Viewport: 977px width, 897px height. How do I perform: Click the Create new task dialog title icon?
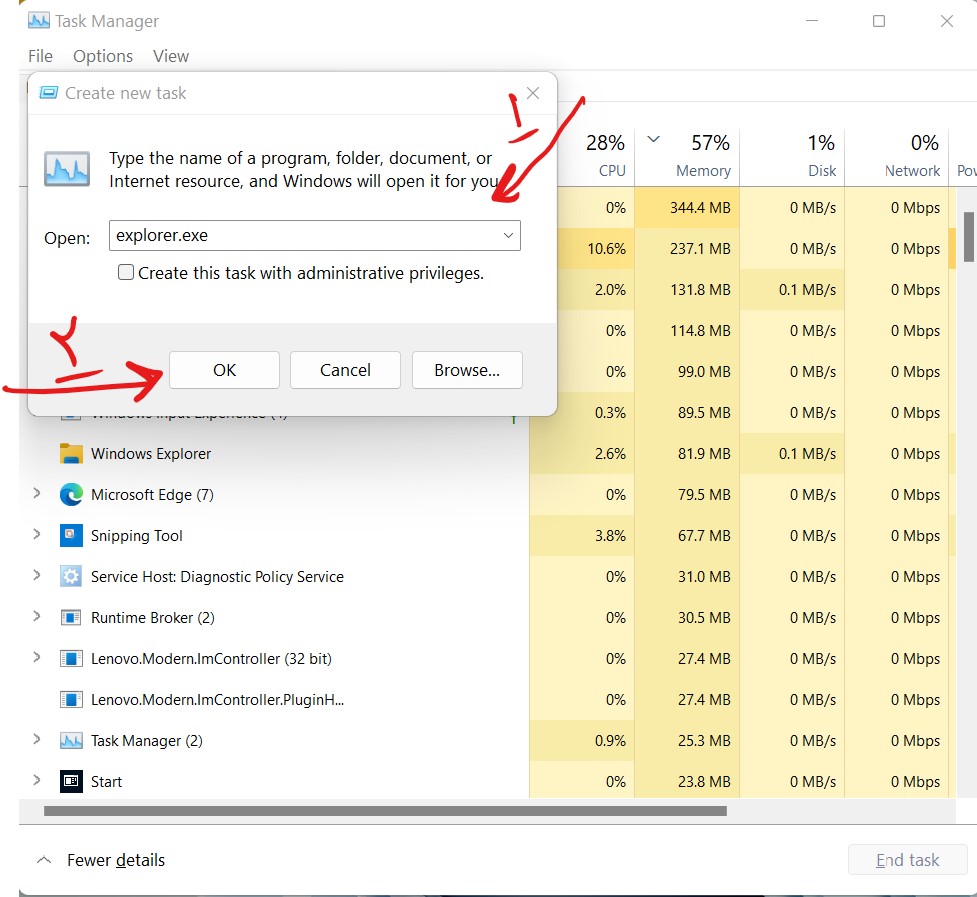49,93
